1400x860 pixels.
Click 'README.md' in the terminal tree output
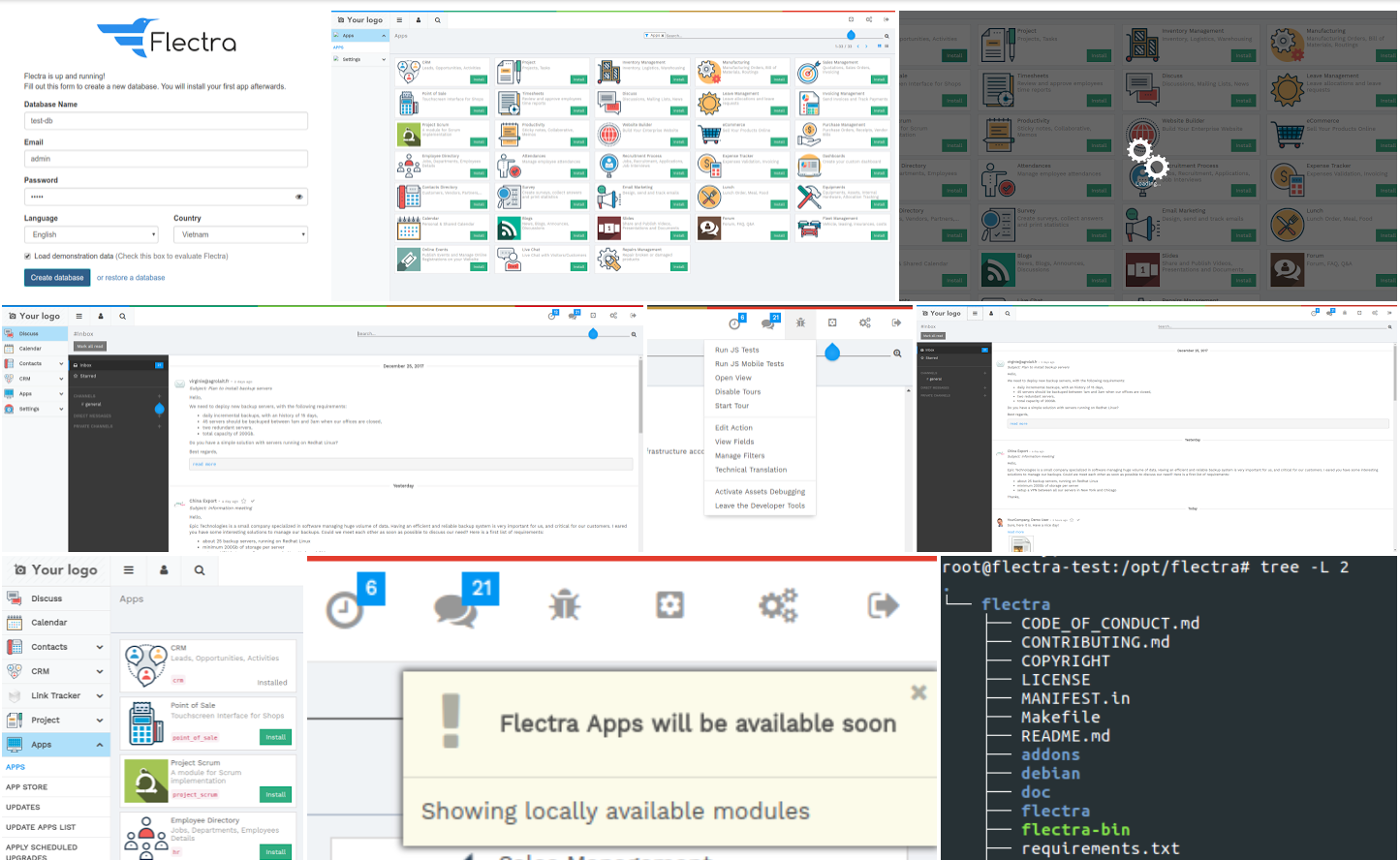(x=1066, y=736)
